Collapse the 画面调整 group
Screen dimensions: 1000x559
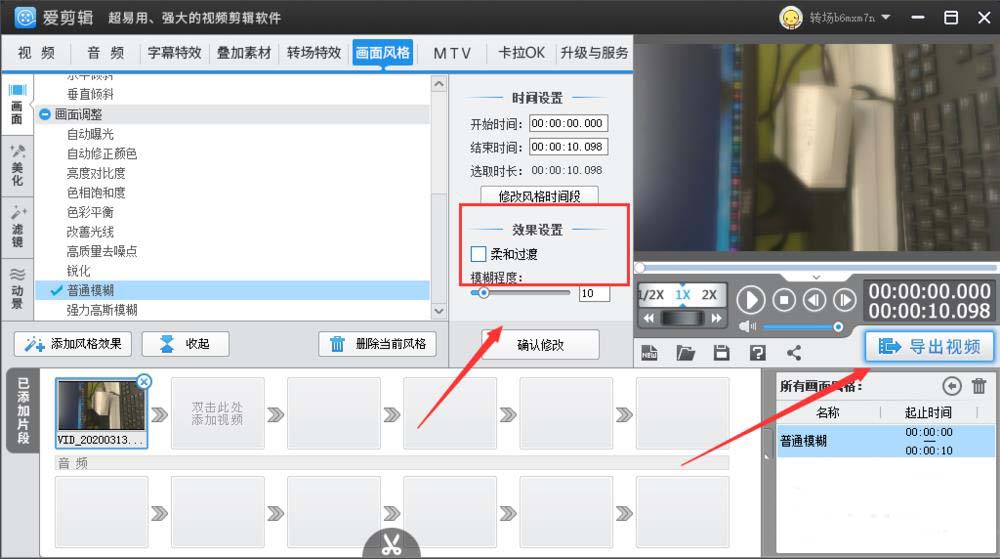45,114
